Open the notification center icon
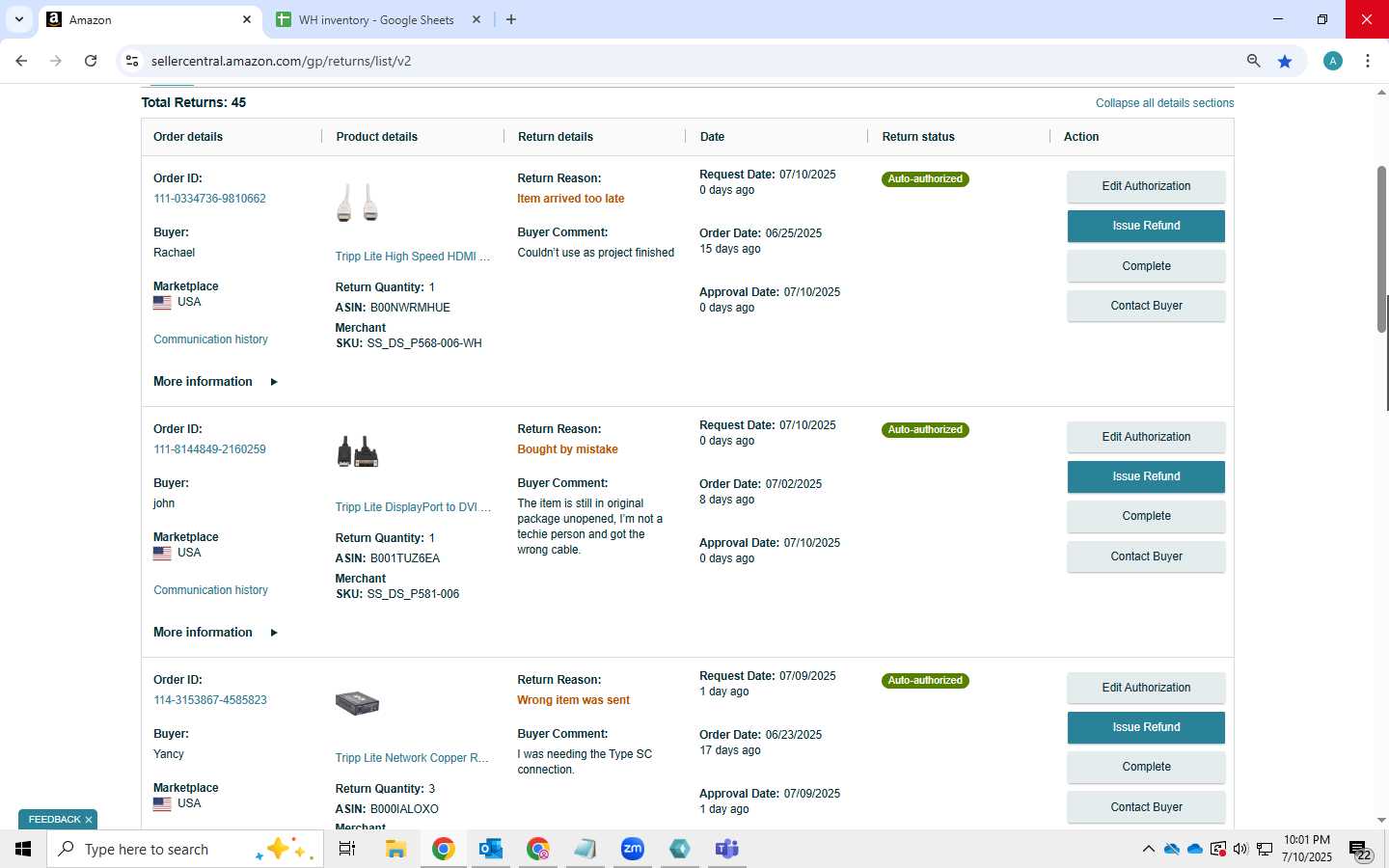Image resolution: width=1389 pixels, height=868 pixels. [x=1360, y=851]
